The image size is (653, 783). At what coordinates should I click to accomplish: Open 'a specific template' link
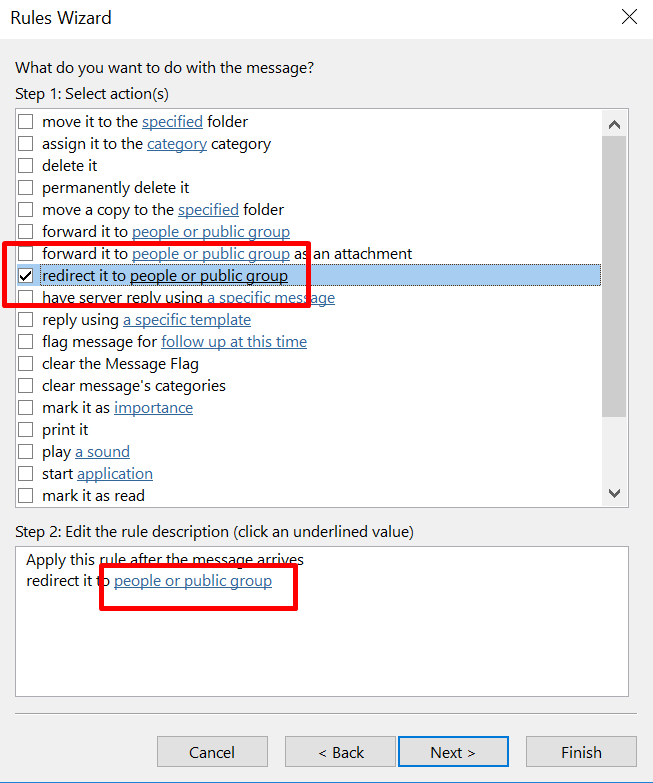pos(187,320)
